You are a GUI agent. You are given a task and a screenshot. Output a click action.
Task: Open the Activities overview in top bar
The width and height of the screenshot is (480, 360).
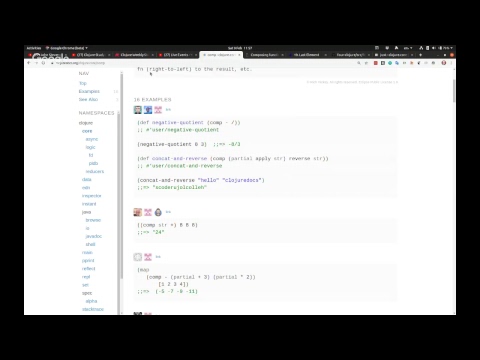point(34,48)
